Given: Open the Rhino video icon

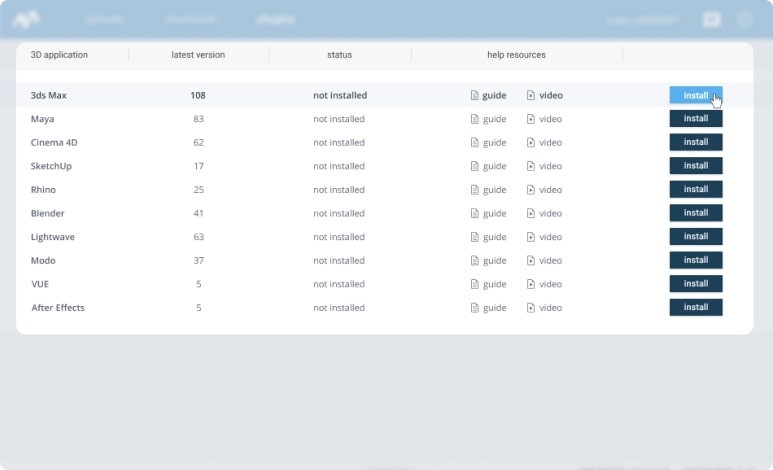Looking at the screenshot, I should pos(530,190).
